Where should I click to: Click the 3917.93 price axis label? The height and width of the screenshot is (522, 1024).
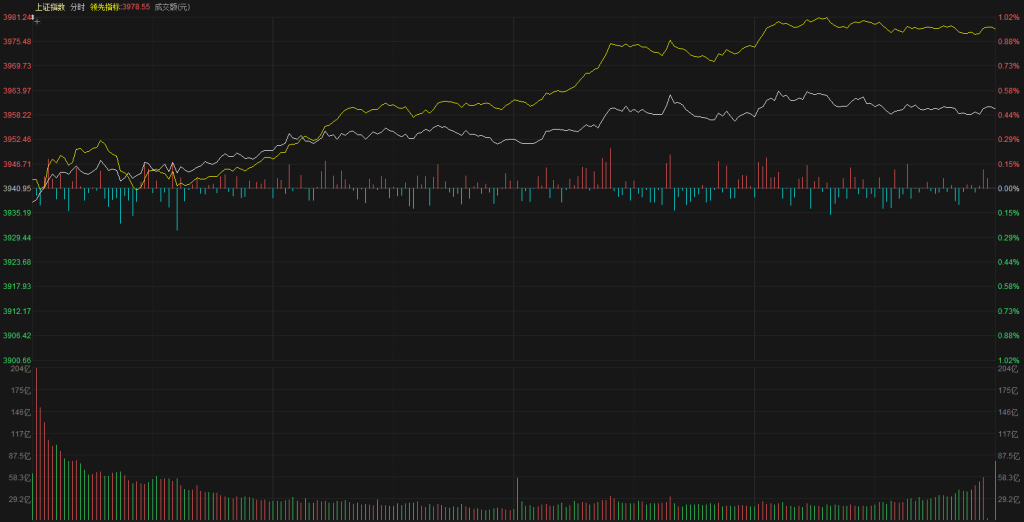(17, 286)
